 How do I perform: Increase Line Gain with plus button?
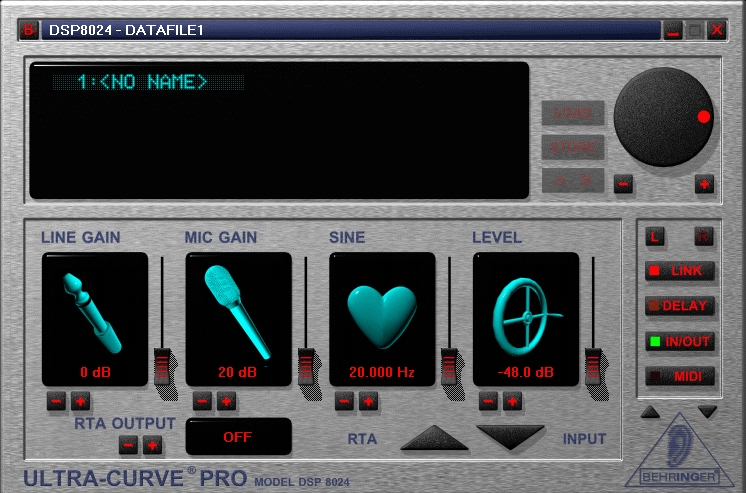(80, 402)
